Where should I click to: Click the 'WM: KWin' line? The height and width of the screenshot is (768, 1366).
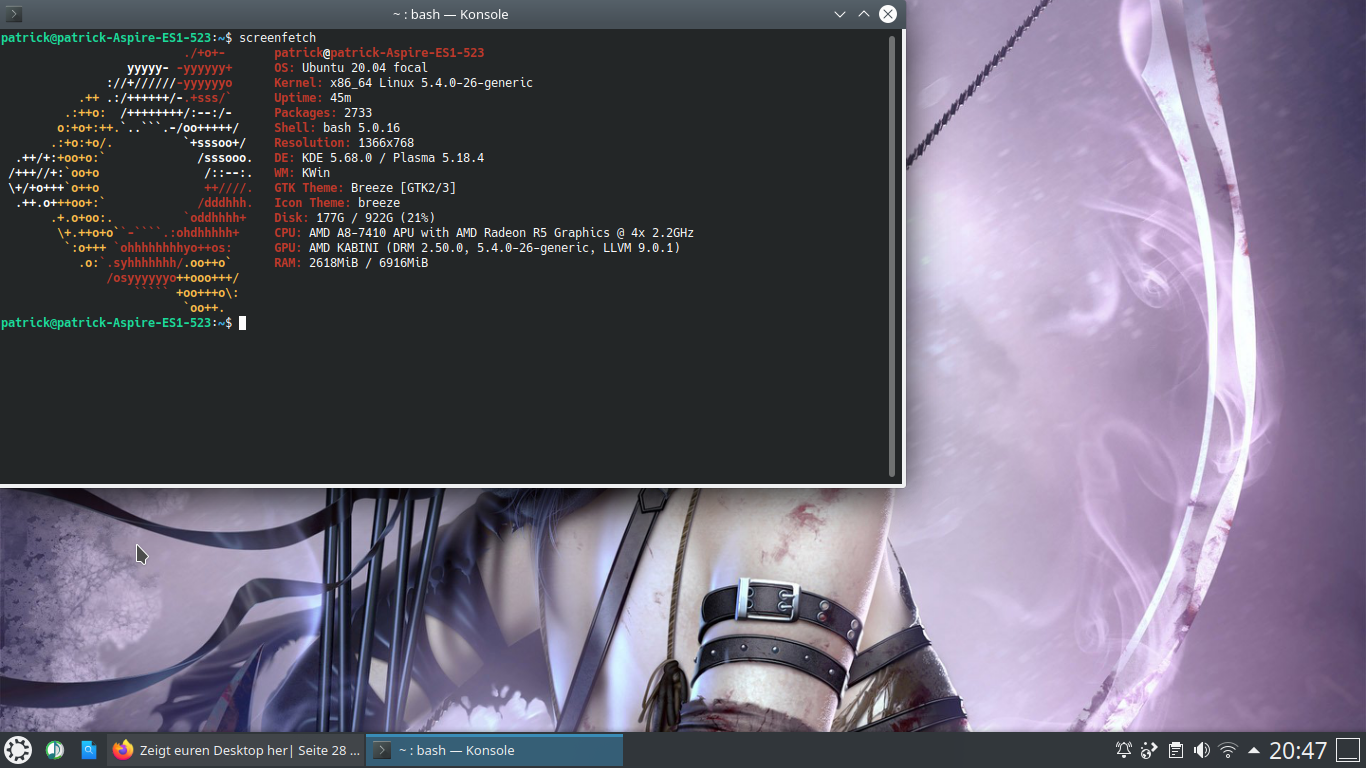(302, 173)
